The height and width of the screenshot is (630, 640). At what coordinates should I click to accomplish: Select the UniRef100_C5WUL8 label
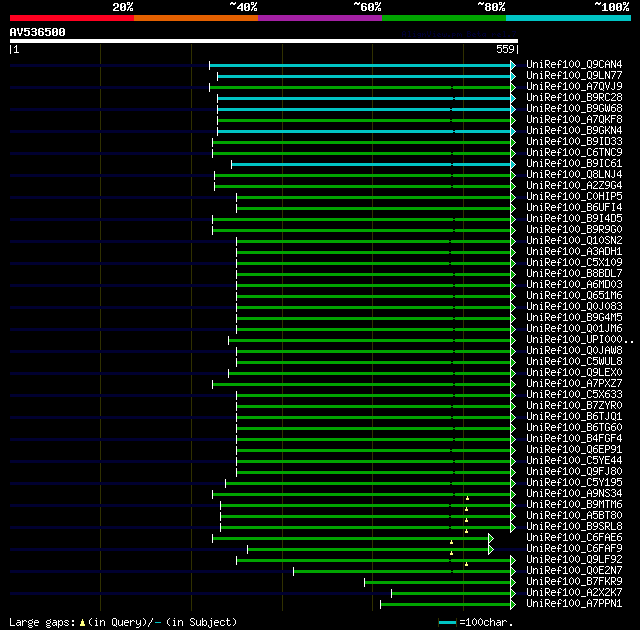point(574,362)
